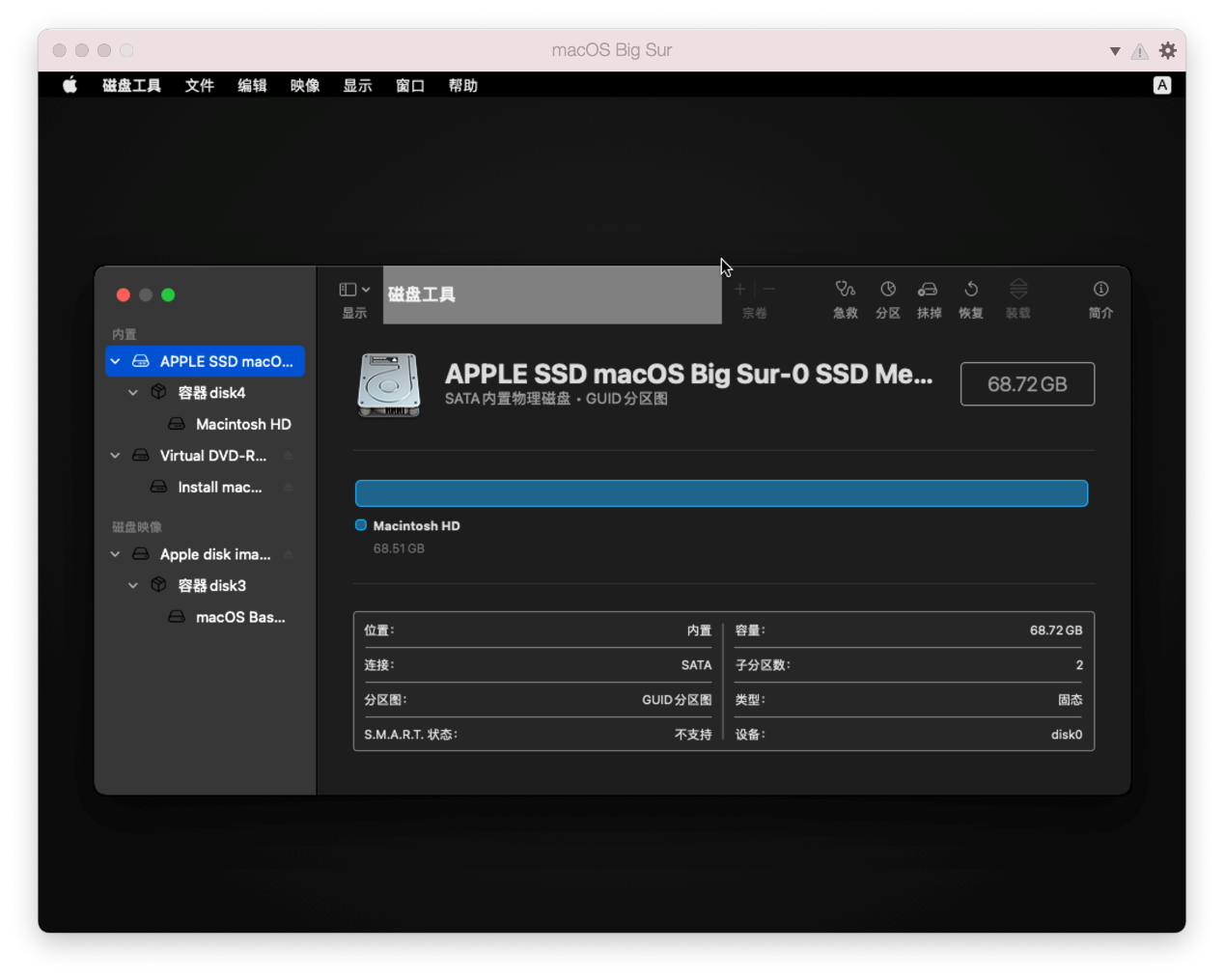
Task: Open the 磁盘工具 menu
Action: [x=131, y=85]
